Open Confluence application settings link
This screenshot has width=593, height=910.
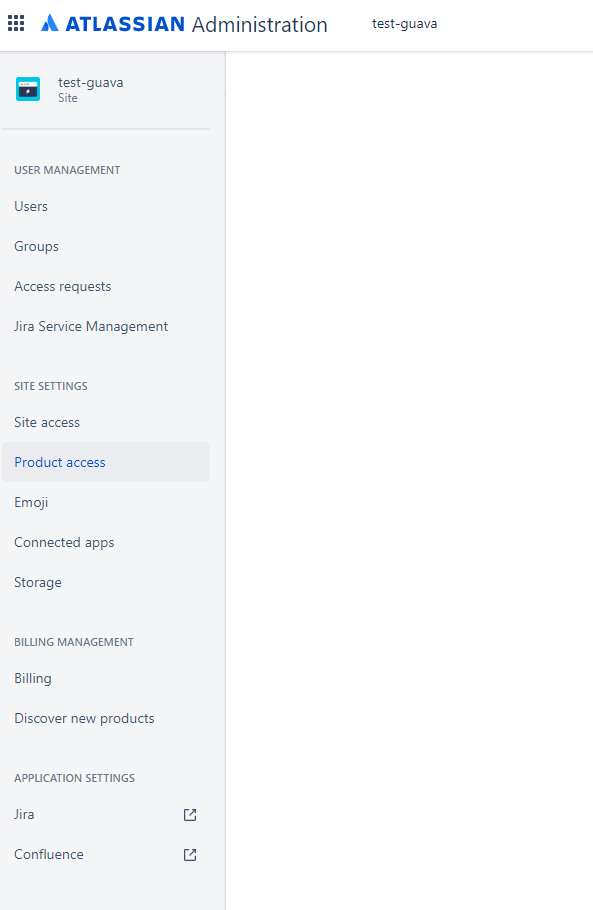click(106, 855)
